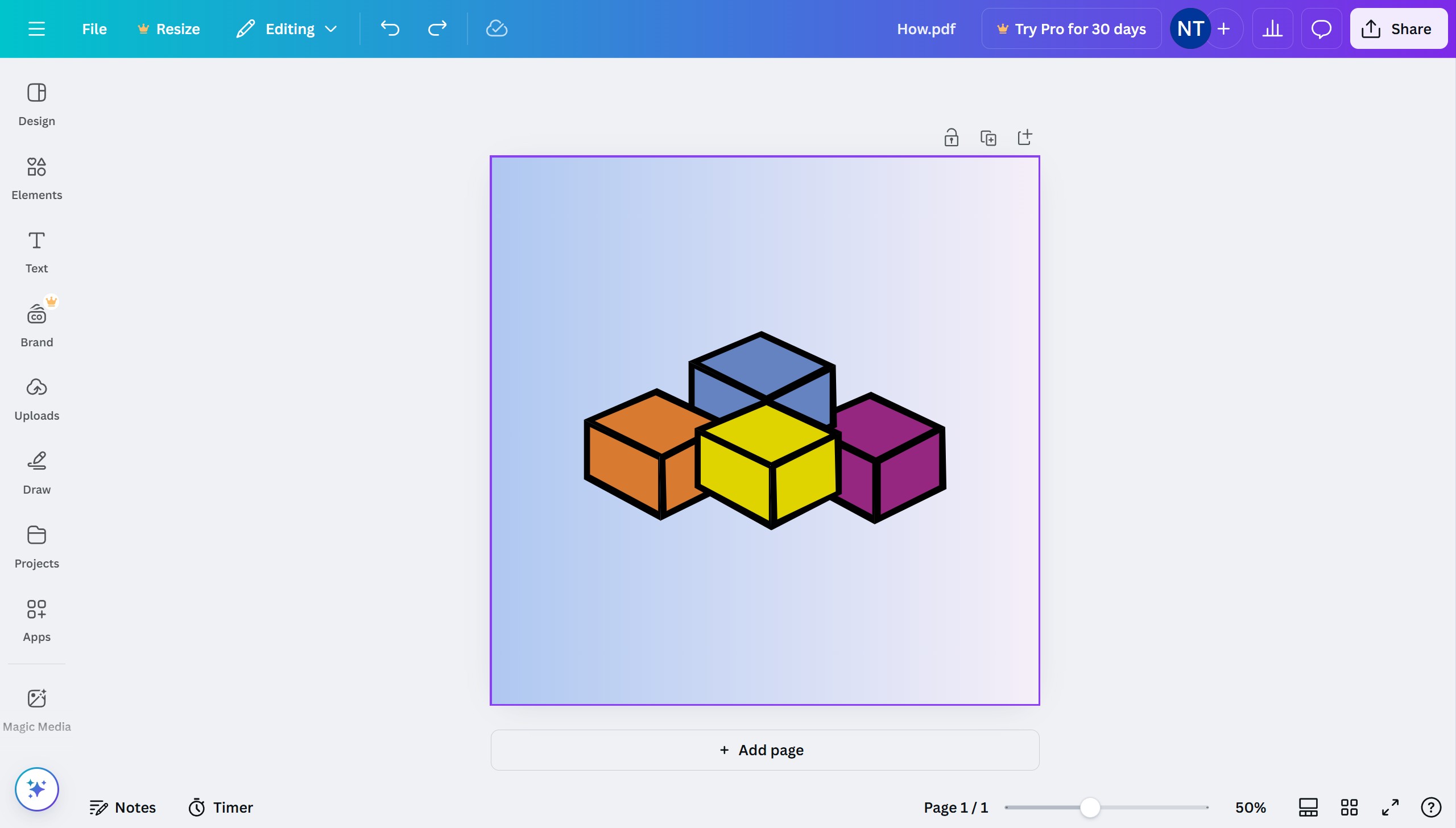Open the Uploads panel
The width and height of the screenshot is (1456, 828).
click(36, 399)
